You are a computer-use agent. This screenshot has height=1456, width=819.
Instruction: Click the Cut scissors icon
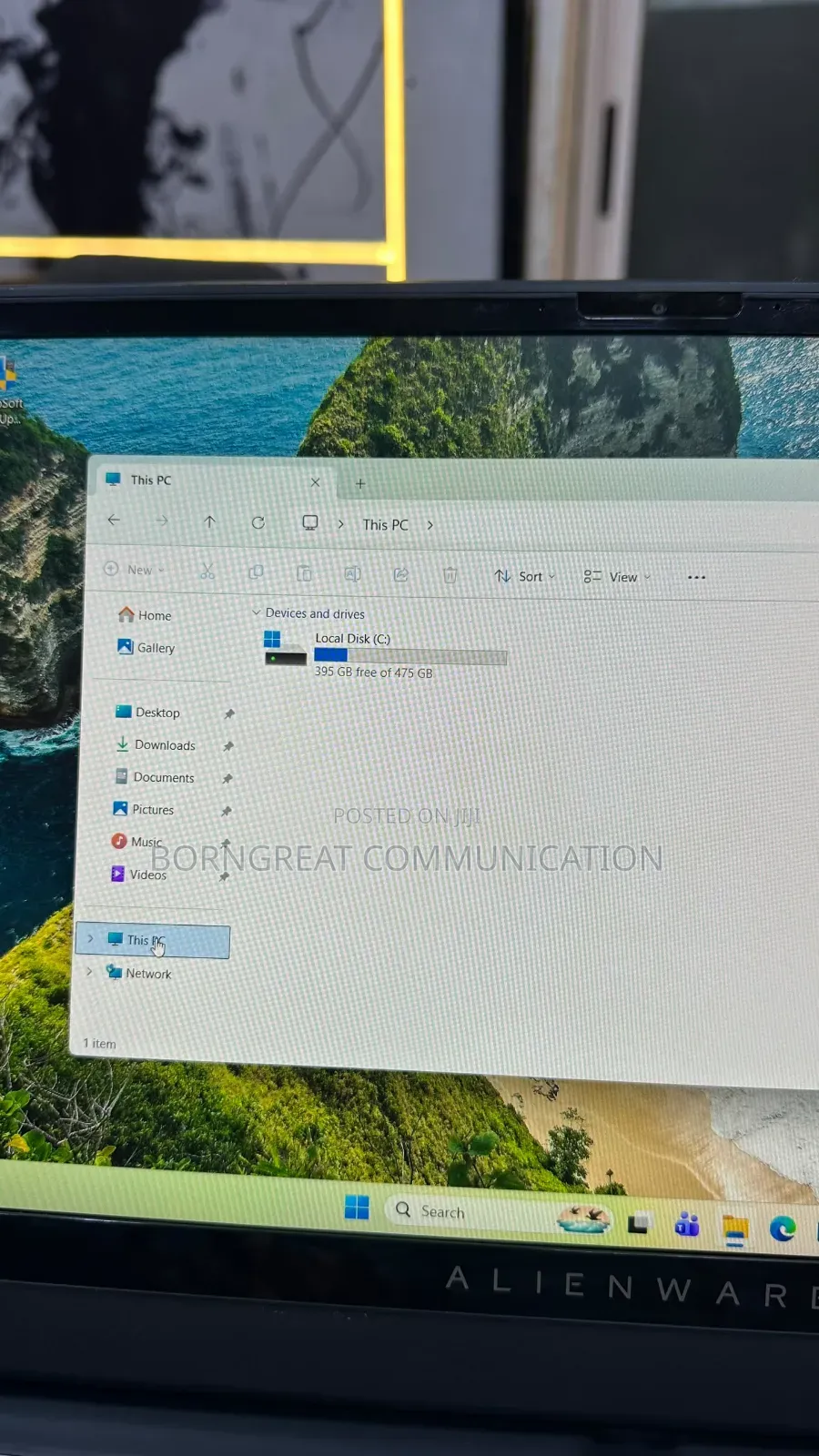click(x=207, y=571)
